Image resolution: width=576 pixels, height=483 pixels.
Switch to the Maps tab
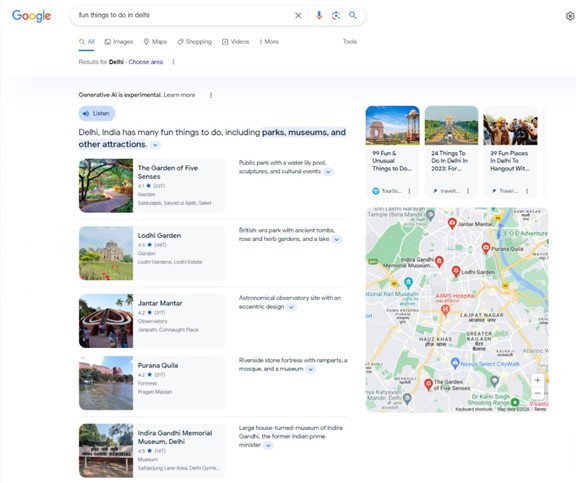[x=155, y=42]
